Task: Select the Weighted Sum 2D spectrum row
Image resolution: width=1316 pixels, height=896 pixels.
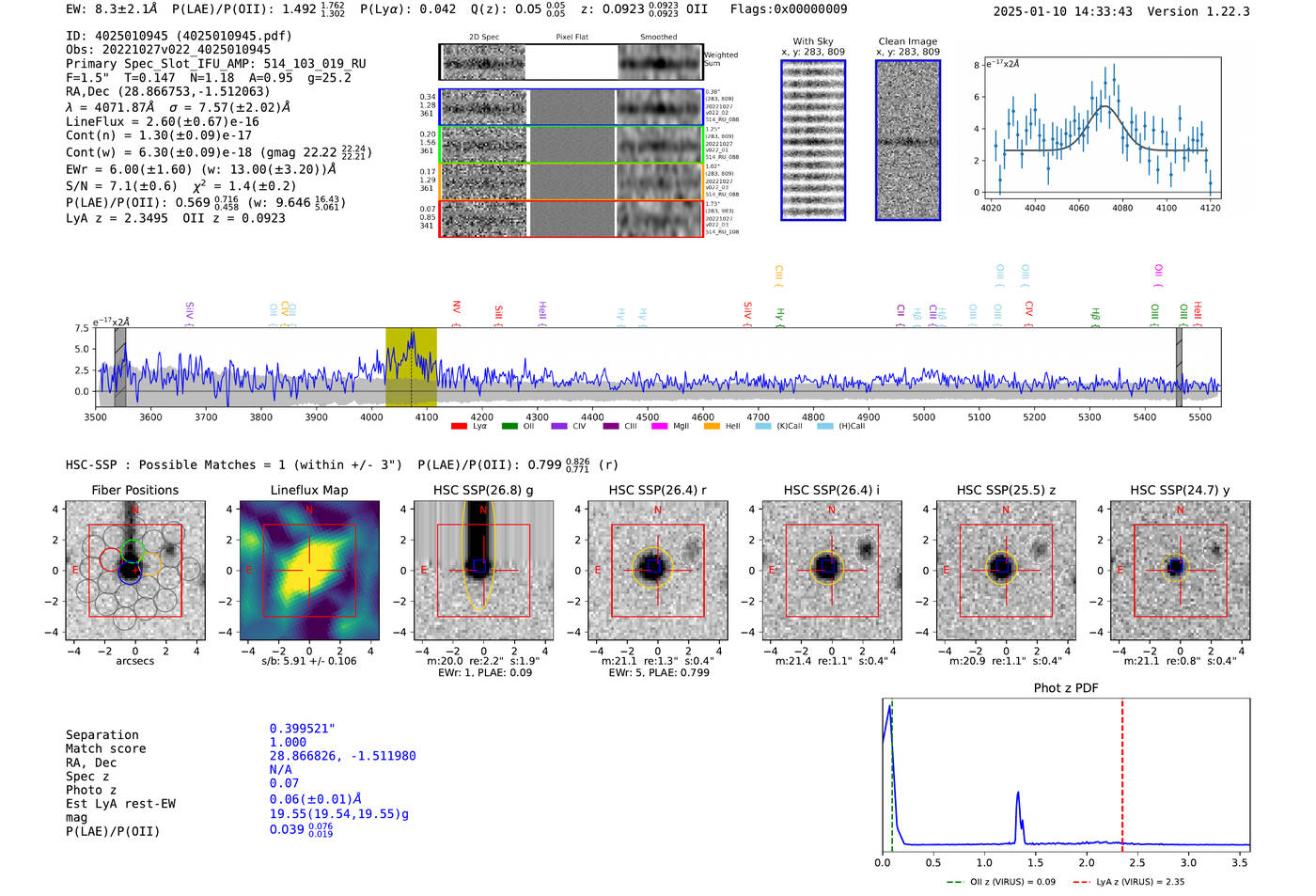Action: pos(572,62)
